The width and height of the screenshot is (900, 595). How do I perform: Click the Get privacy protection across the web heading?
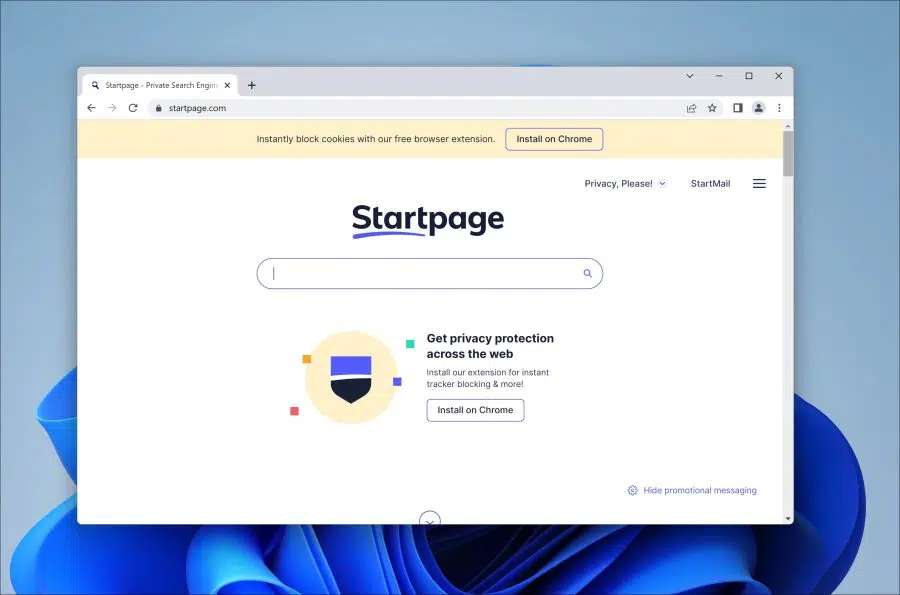[490, 346]
